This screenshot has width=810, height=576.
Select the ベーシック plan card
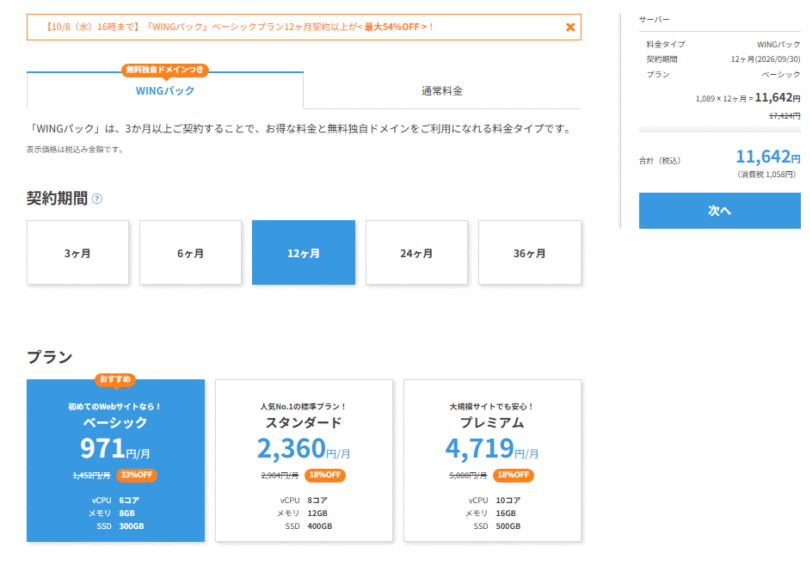tap(115, 460)
